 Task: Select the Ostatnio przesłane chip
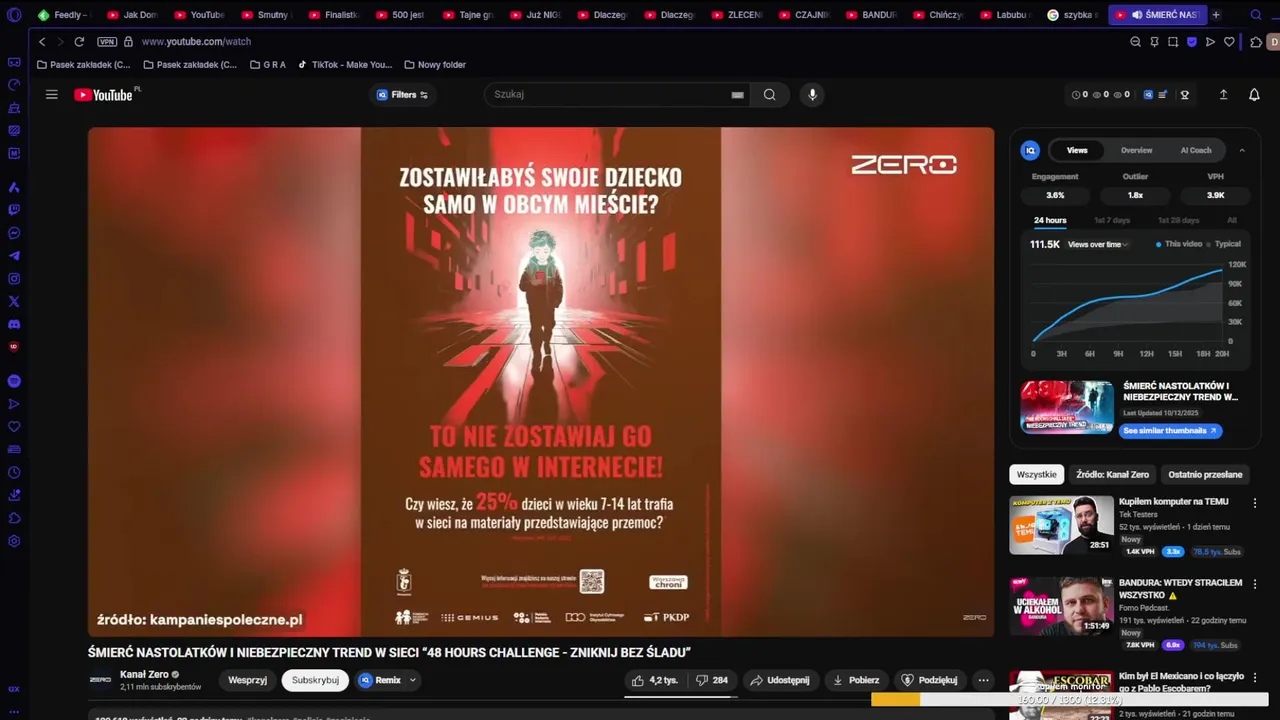coord(1205,474)
